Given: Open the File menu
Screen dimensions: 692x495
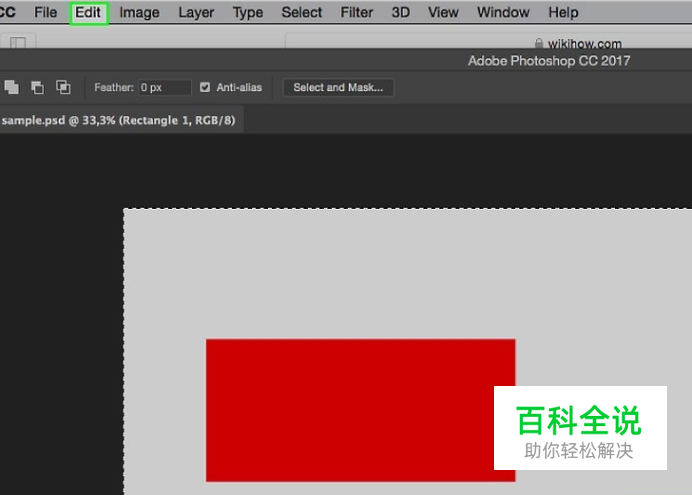Looking at the screenshot, I should click(45, 12).
